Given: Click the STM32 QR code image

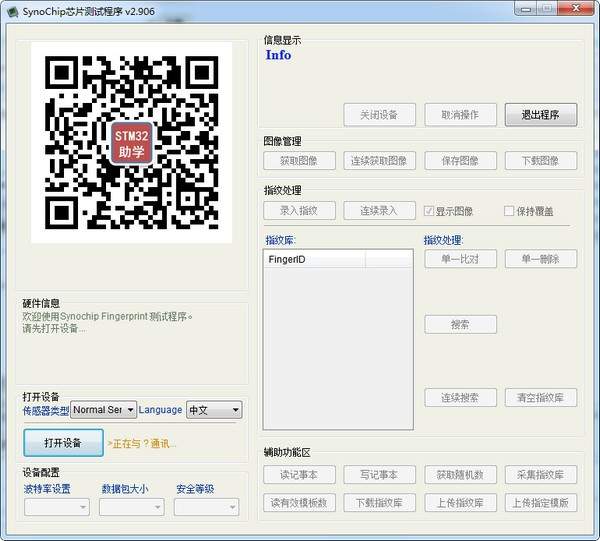Looking at the screenshot, I should [x=131, y=142].
